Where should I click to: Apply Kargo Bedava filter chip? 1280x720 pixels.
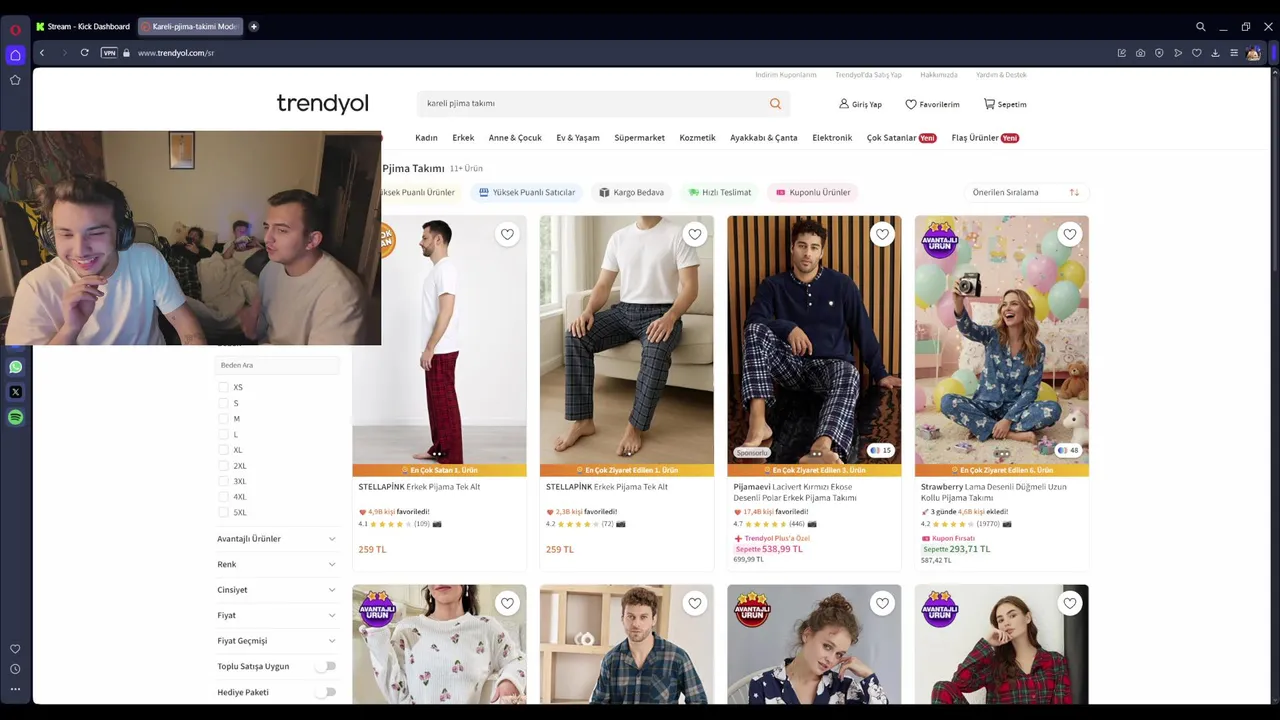pyautogui.click(x=631, y=192)
